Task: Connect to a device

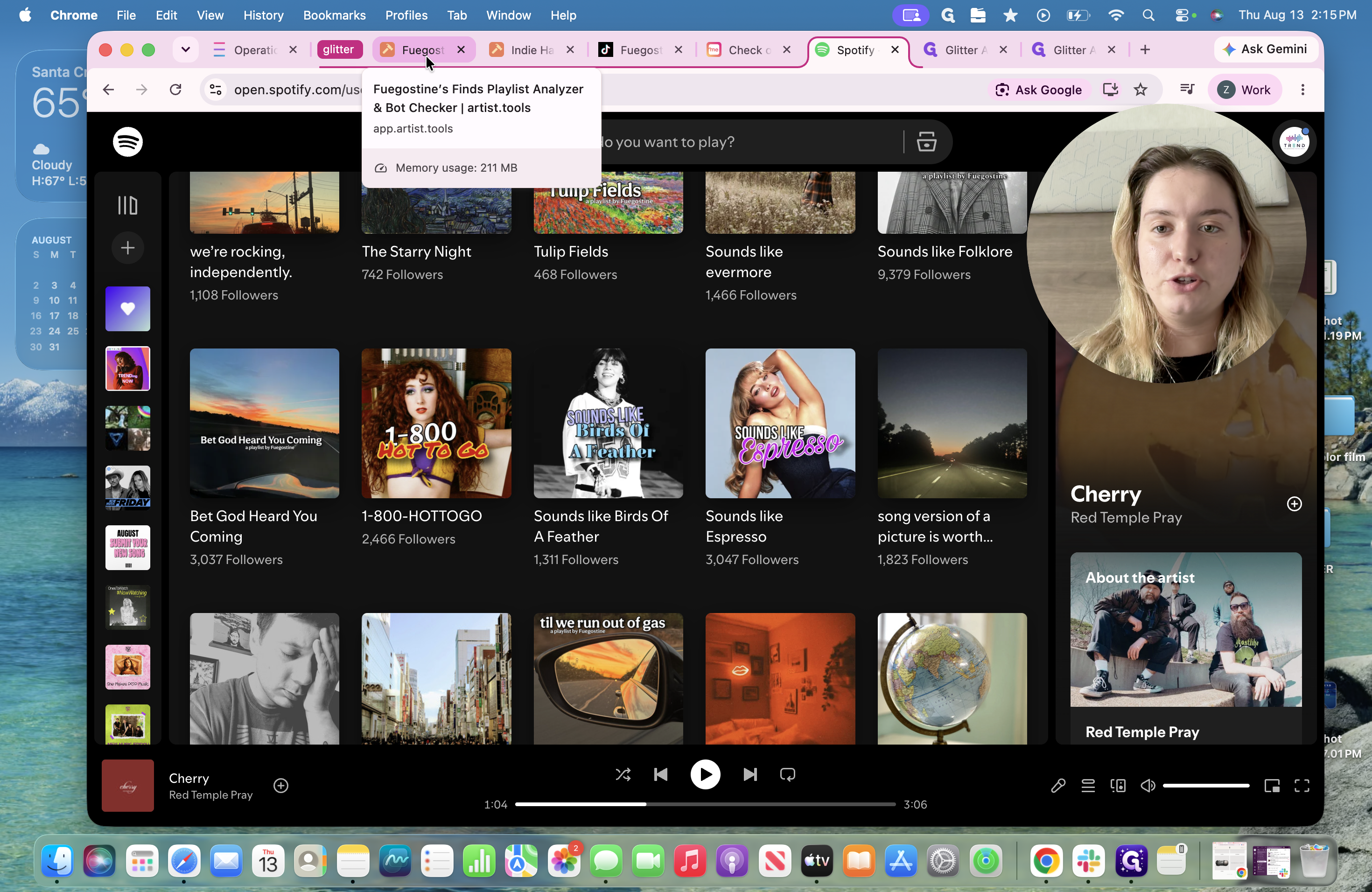Action: tap(1118, 785)
